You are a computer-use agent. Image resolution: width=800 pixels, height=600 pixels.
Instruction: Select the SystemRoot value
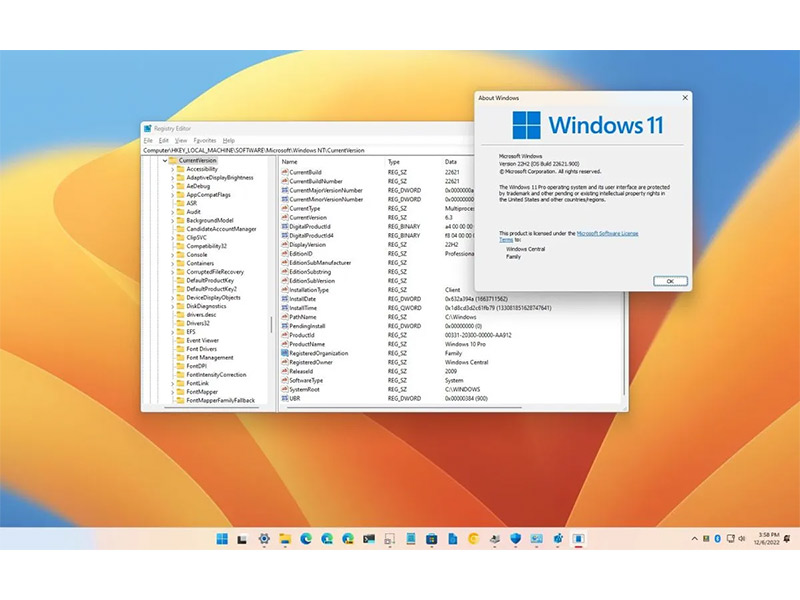point(305,389)
